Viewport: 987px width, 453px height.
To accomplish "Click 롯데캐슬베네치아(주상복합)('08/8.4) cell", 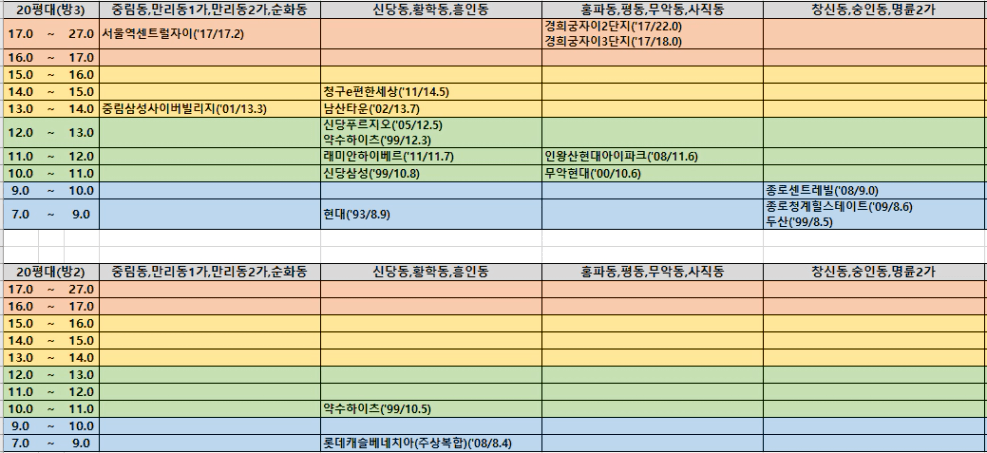I will click(431, 443).
